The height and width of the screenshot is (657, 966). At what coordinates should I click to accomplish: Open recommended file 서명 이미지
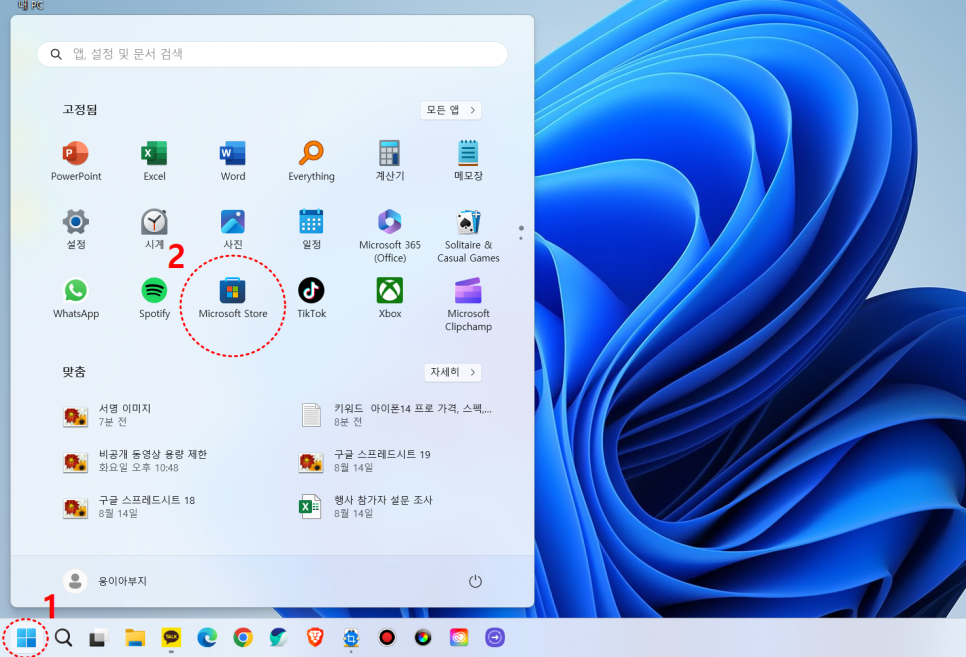[108, 415]
